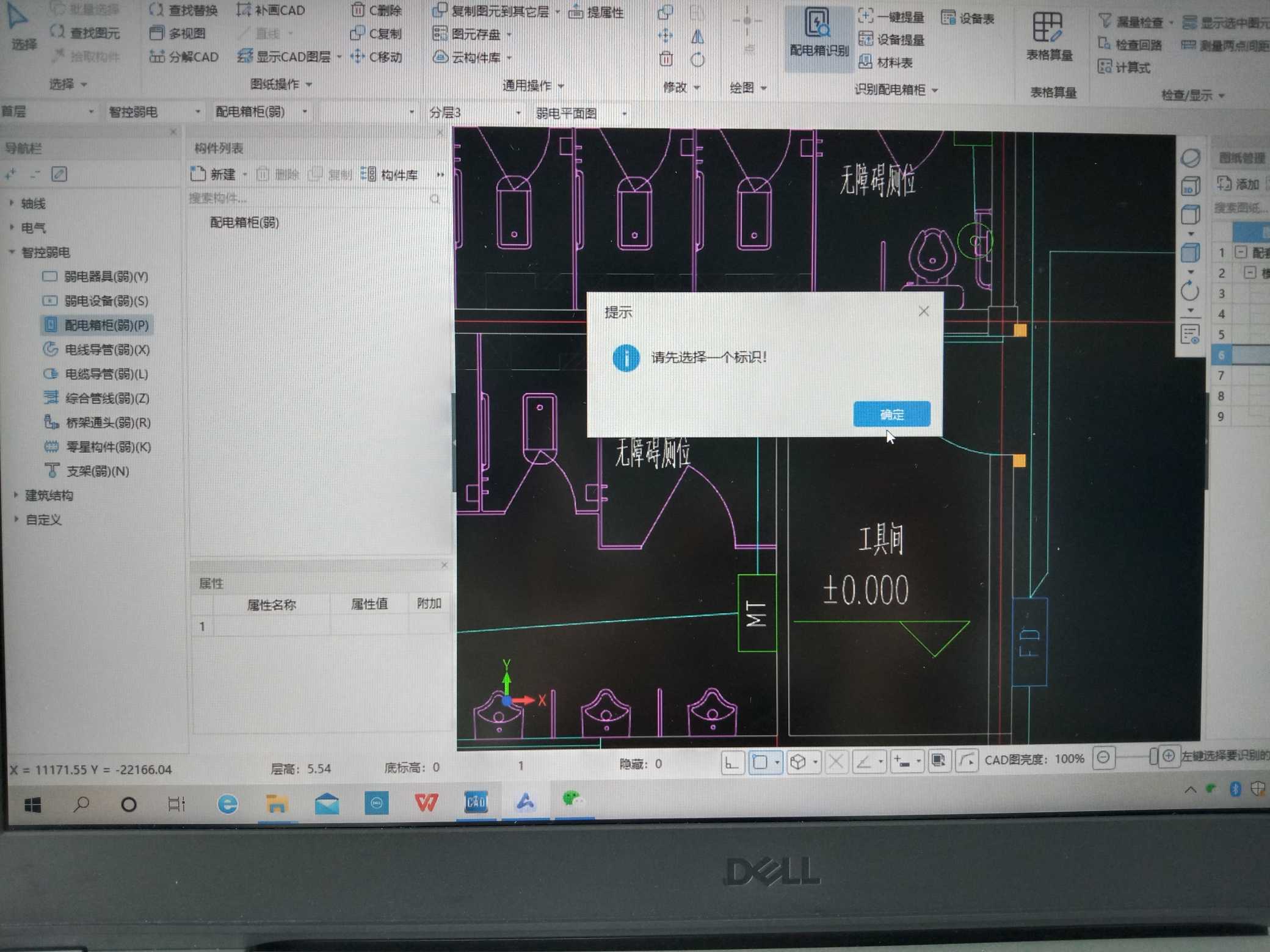
Task: Open the 弱电平面图 drawing dropdown
Action: coord(581,114)
